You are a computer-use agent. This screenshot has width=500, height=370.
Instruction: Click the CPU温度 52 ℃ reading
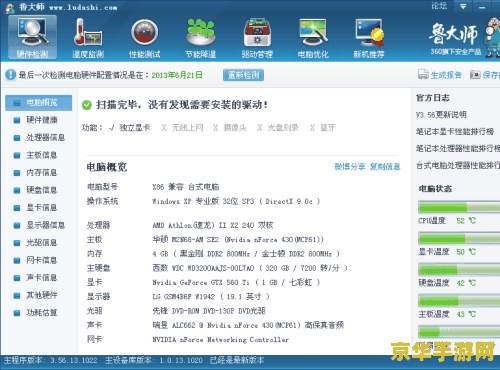466,221
